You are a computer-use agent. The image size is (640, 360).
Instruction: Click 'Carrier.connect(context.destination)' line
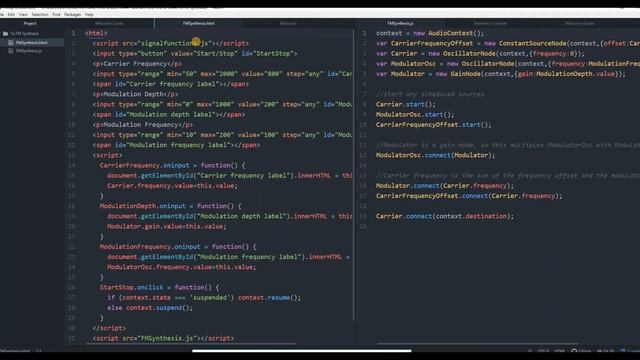click(x=445, y=216)
